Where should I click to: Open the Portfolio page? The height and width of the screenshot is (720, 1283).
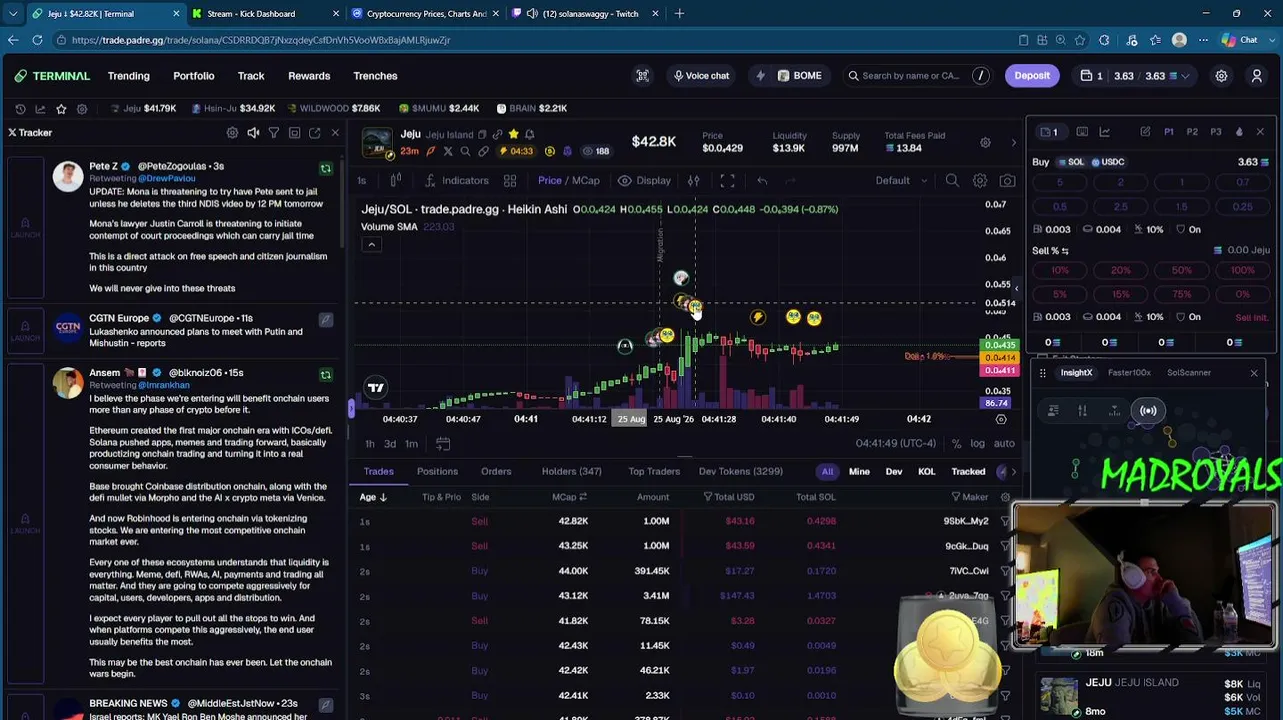(194, 76)
